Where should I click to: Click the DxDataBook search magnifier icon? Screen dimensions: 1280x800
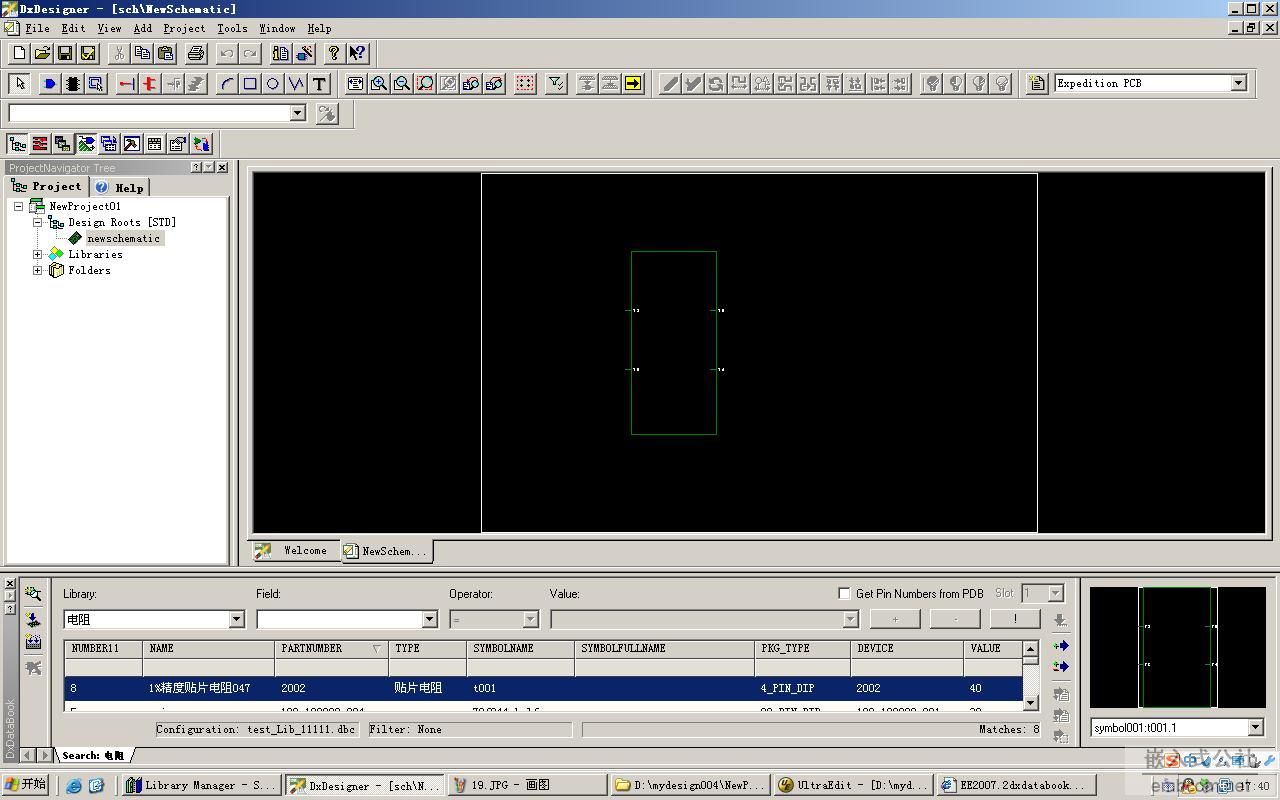[33, 593]
